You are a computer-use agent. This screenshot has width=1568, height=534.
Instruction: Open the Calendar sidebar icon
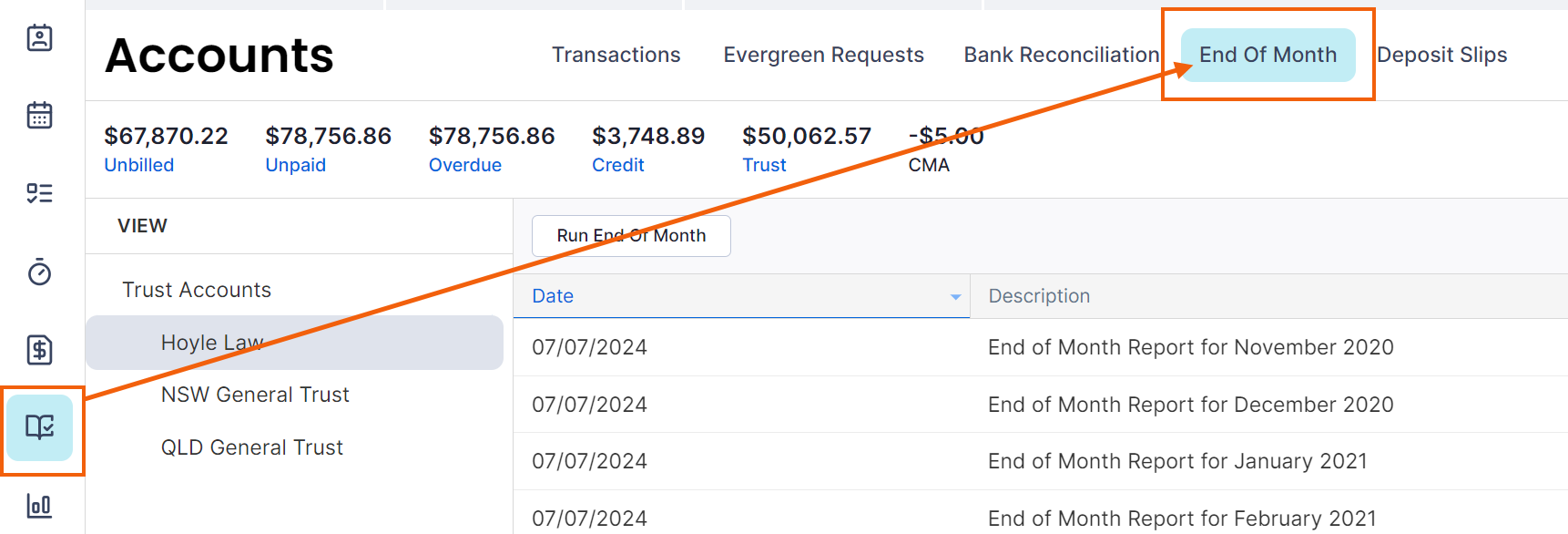click(x=39, y=116)
